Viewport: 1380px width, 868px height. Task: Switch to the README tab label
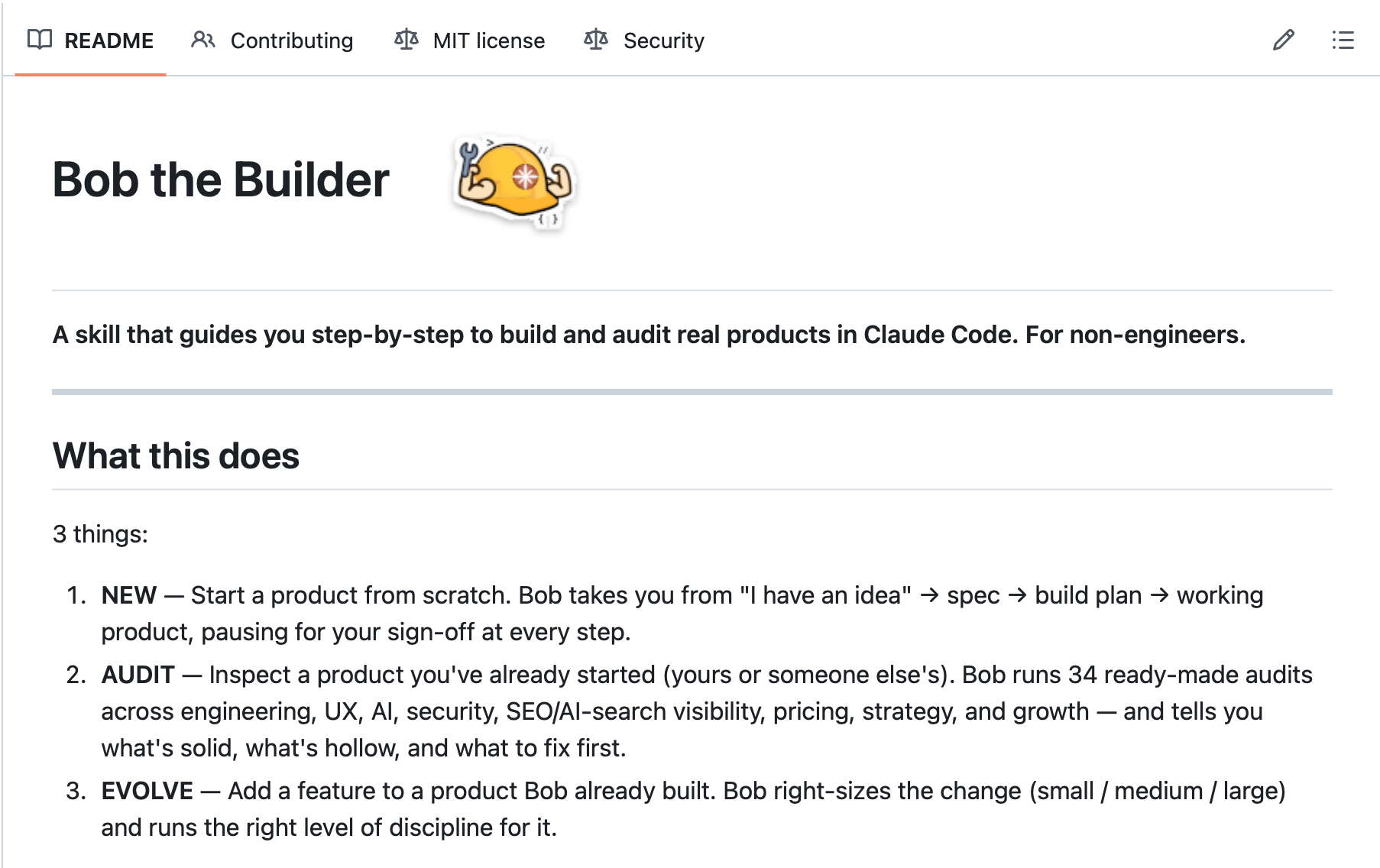tap(109, 40)
